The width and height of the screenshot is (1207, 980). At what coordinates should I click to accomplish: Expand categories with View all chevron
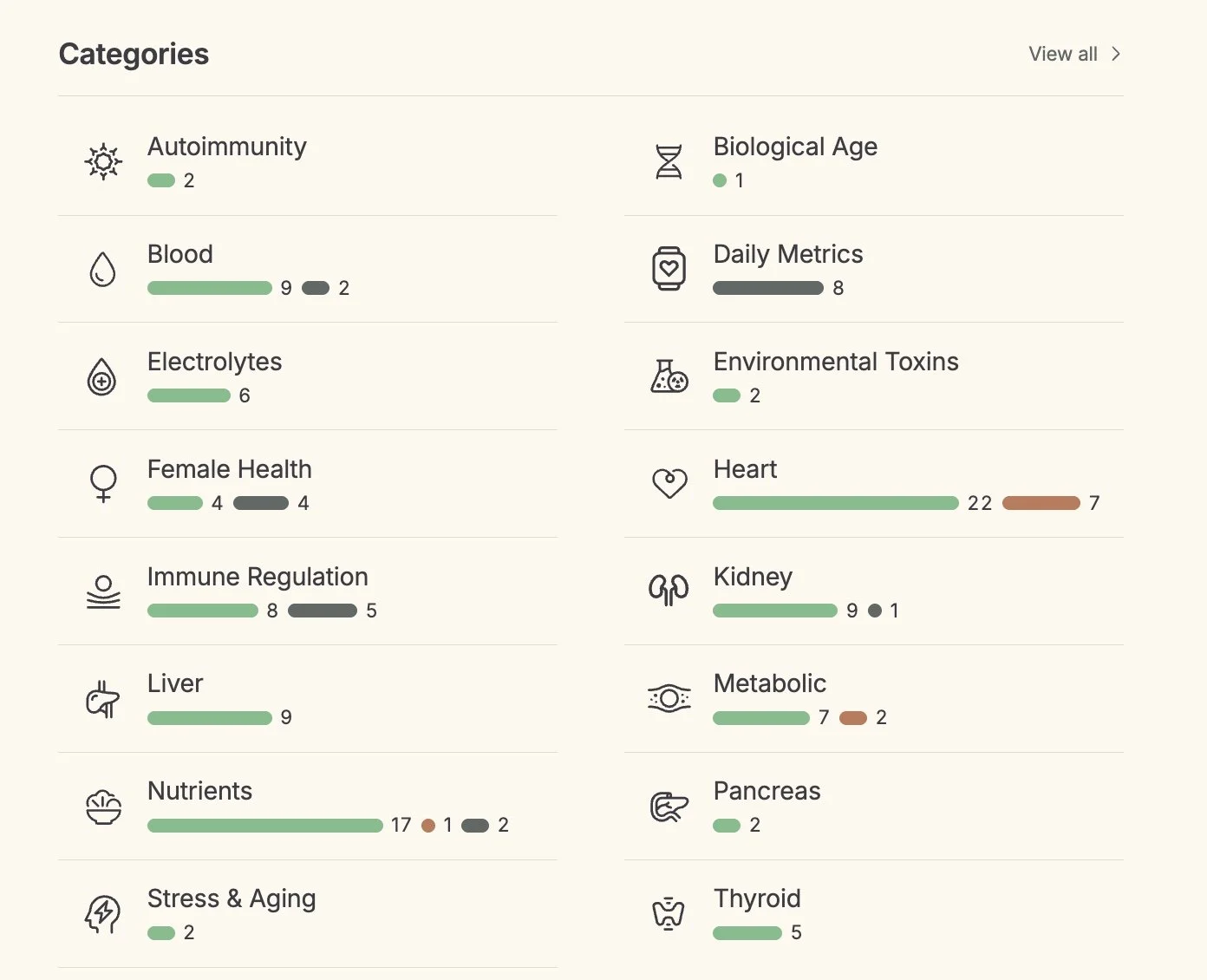(1116, 54)
